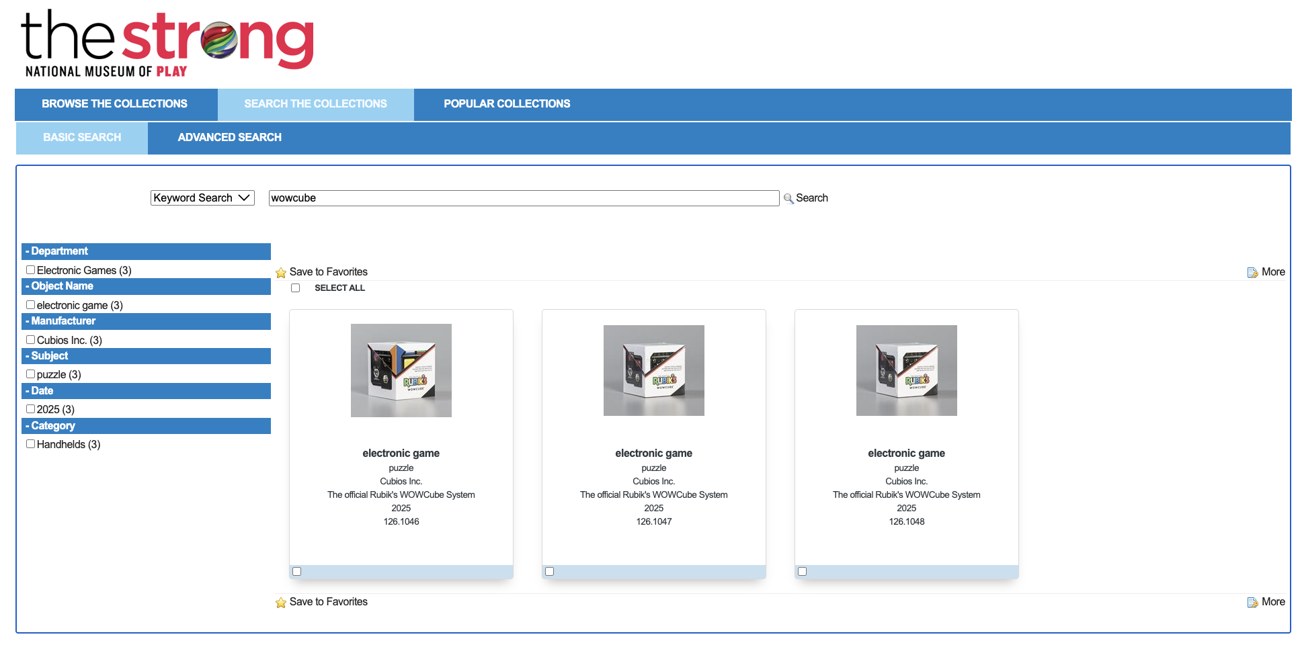
Task: Click the accession number 126.1048
Action: (906, 522)
